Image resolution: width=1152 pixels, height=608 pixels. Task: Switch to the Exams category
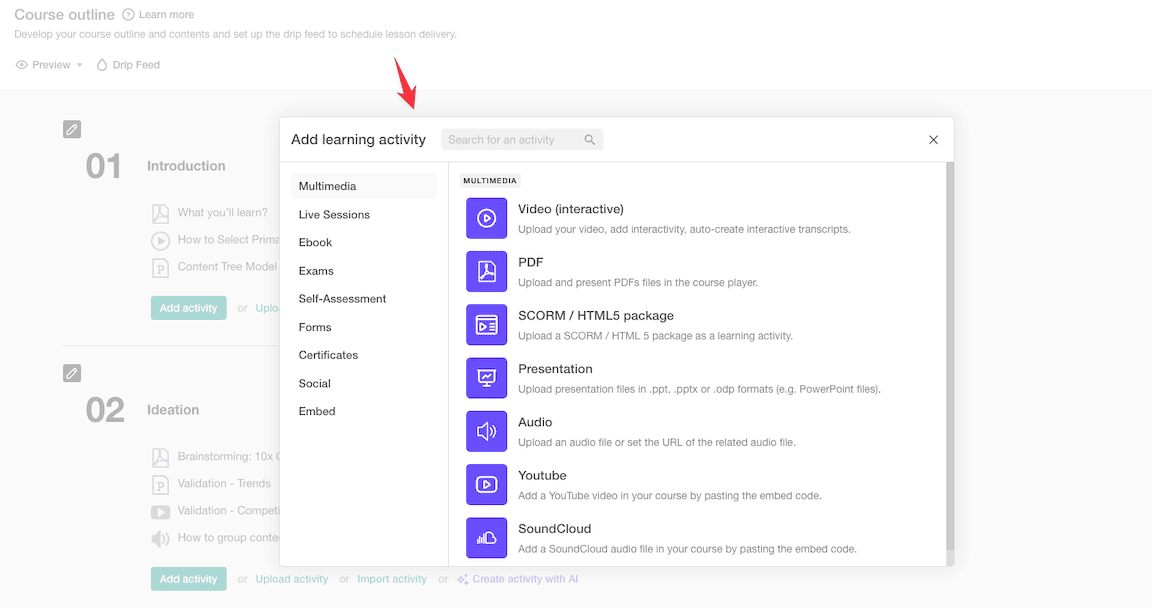(316, 271)
